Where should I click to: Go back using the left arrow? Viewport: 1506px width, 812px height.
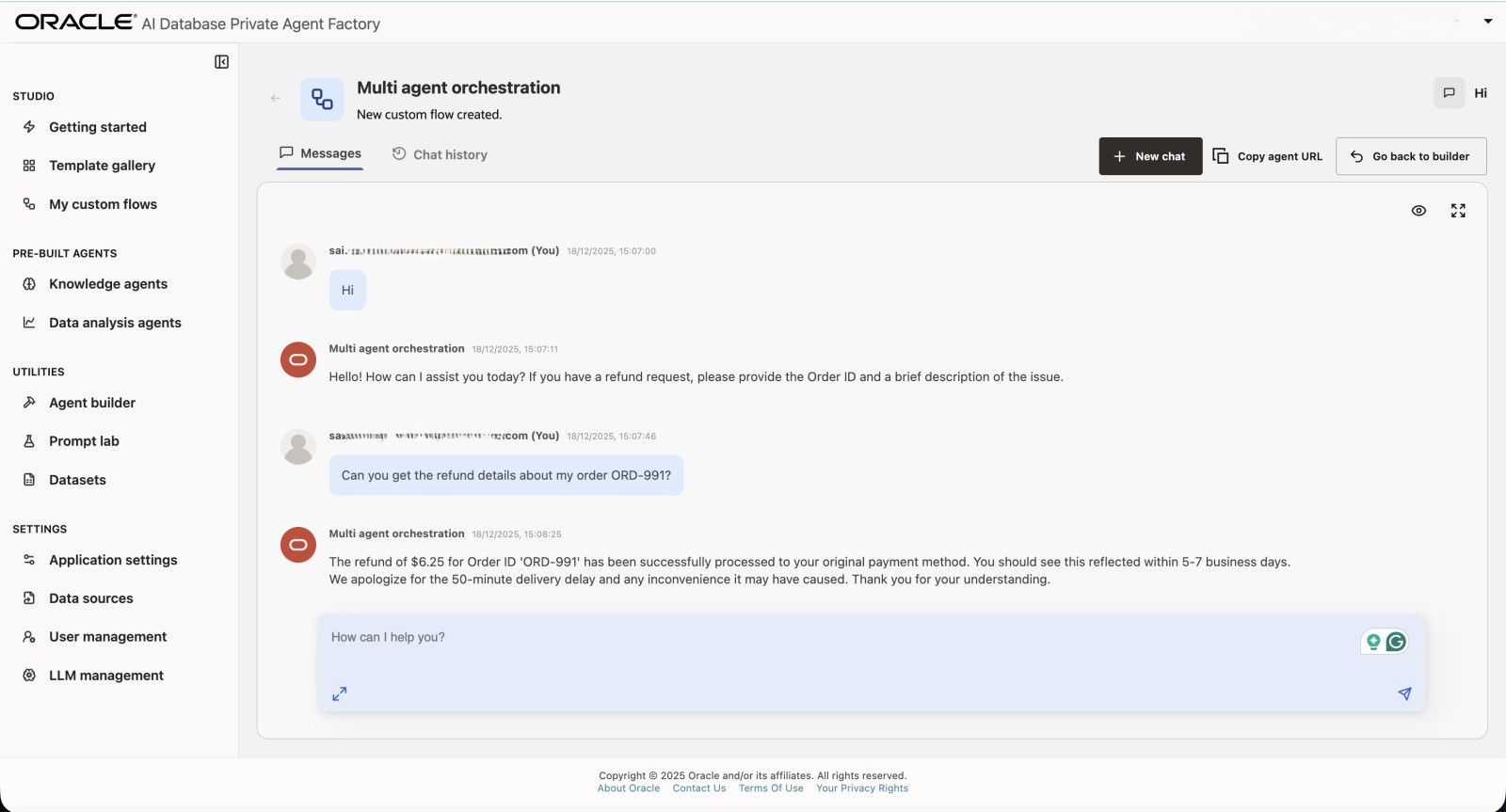click(x=276, y=98)
